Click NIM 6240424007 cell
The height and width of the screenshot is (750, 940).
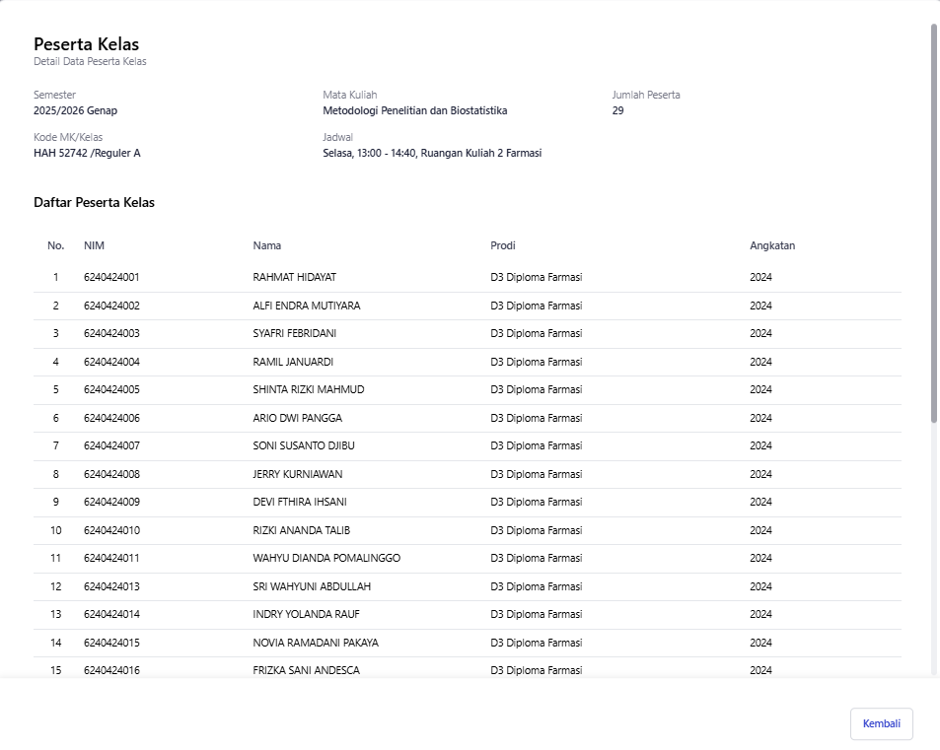[x=112, y=446]
